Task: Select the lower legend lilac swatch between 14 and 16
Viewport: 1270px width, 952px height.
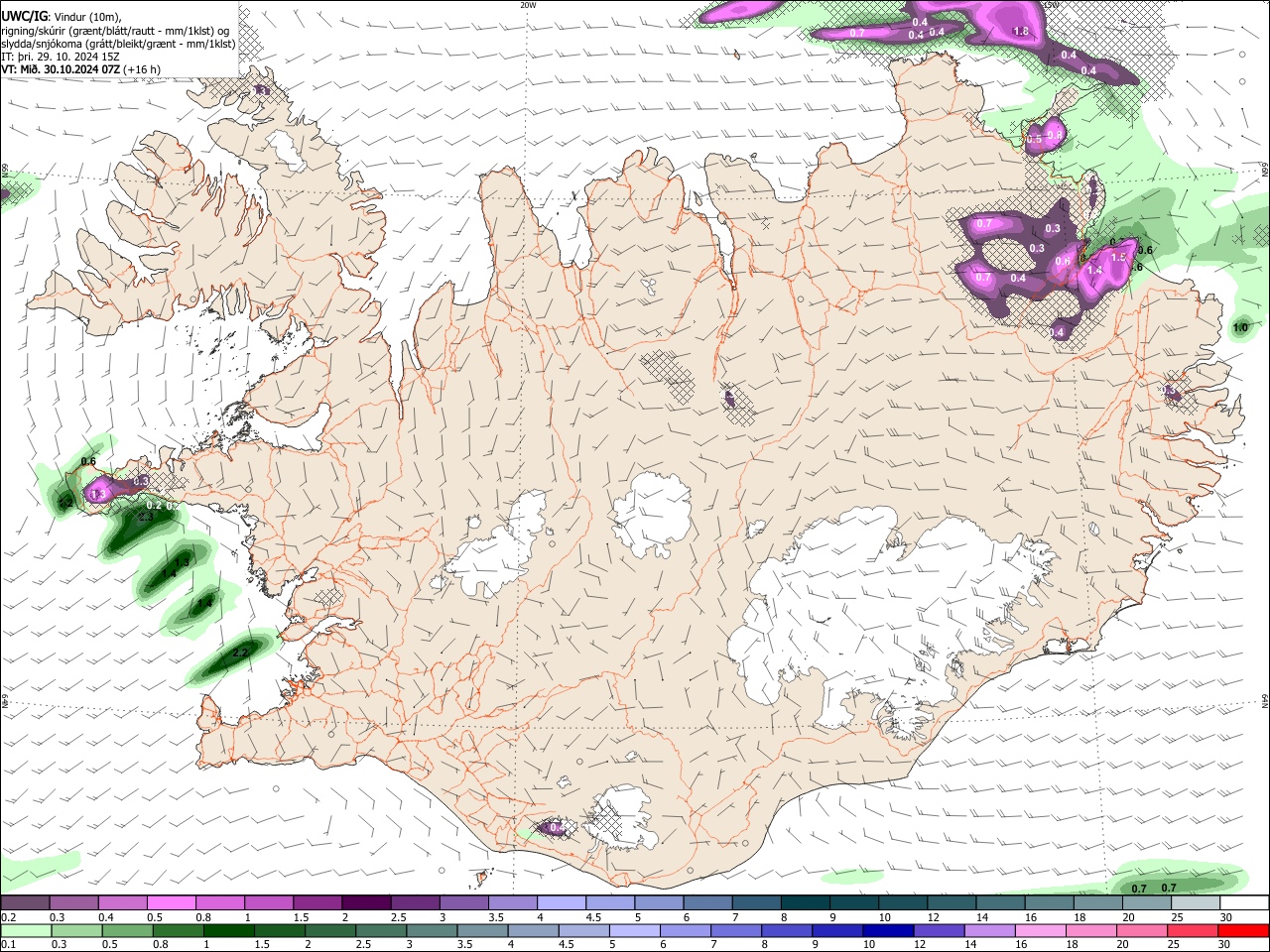Action: click(990, 930)
